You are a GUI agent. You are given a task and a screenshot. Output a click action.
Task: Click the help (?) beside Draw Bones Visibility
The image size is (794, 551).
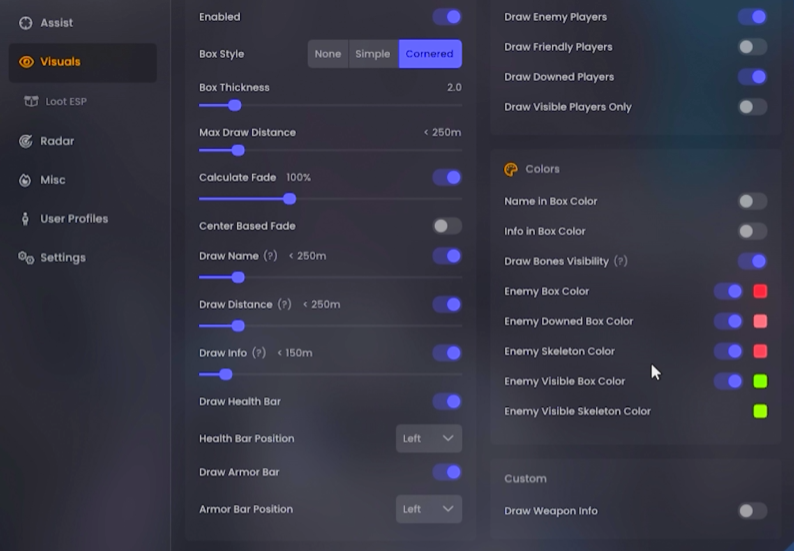(621, 261)
